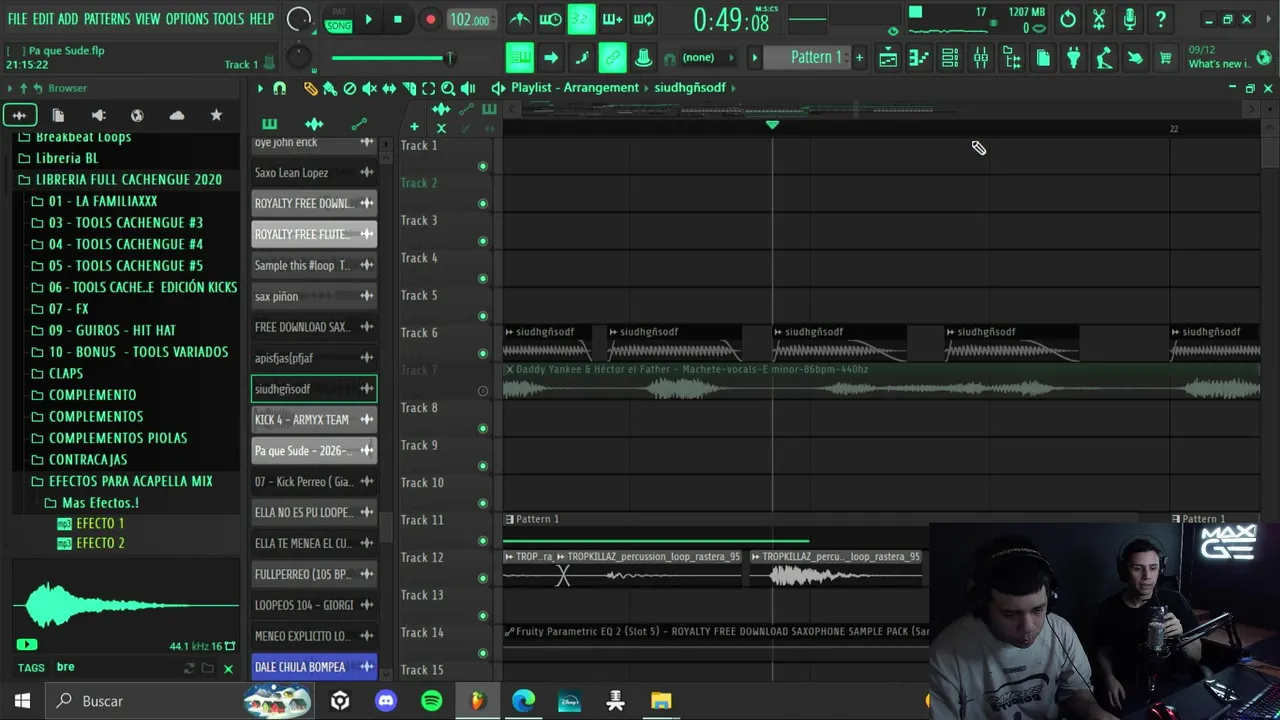The height and width of the screenshot is (720, 1280).
Task: Clear the Browser search with the X button
Action: tap(228, 668)
